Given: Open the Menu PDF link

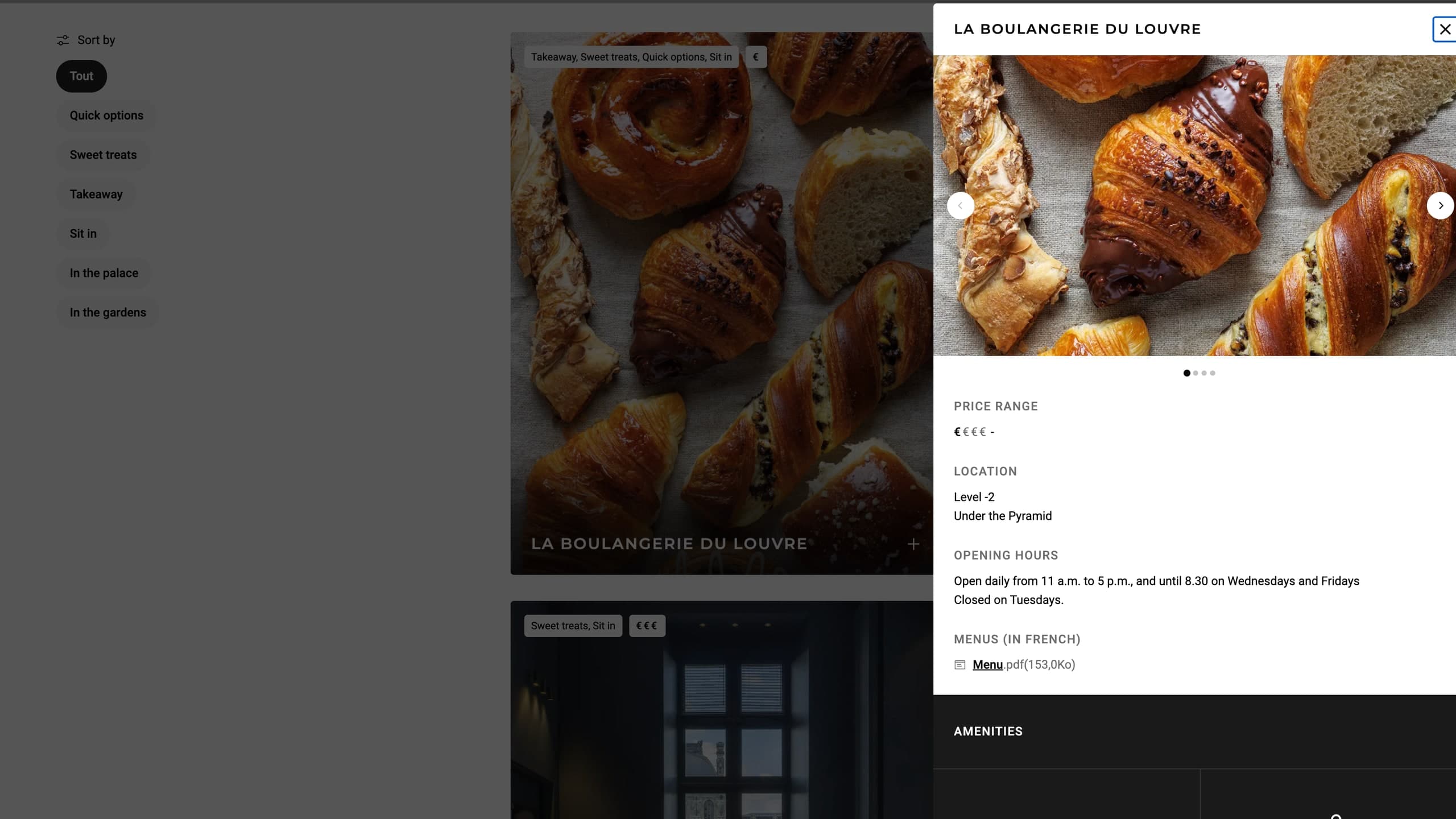Looking at the screenshot, I should [x=987, y=664].
